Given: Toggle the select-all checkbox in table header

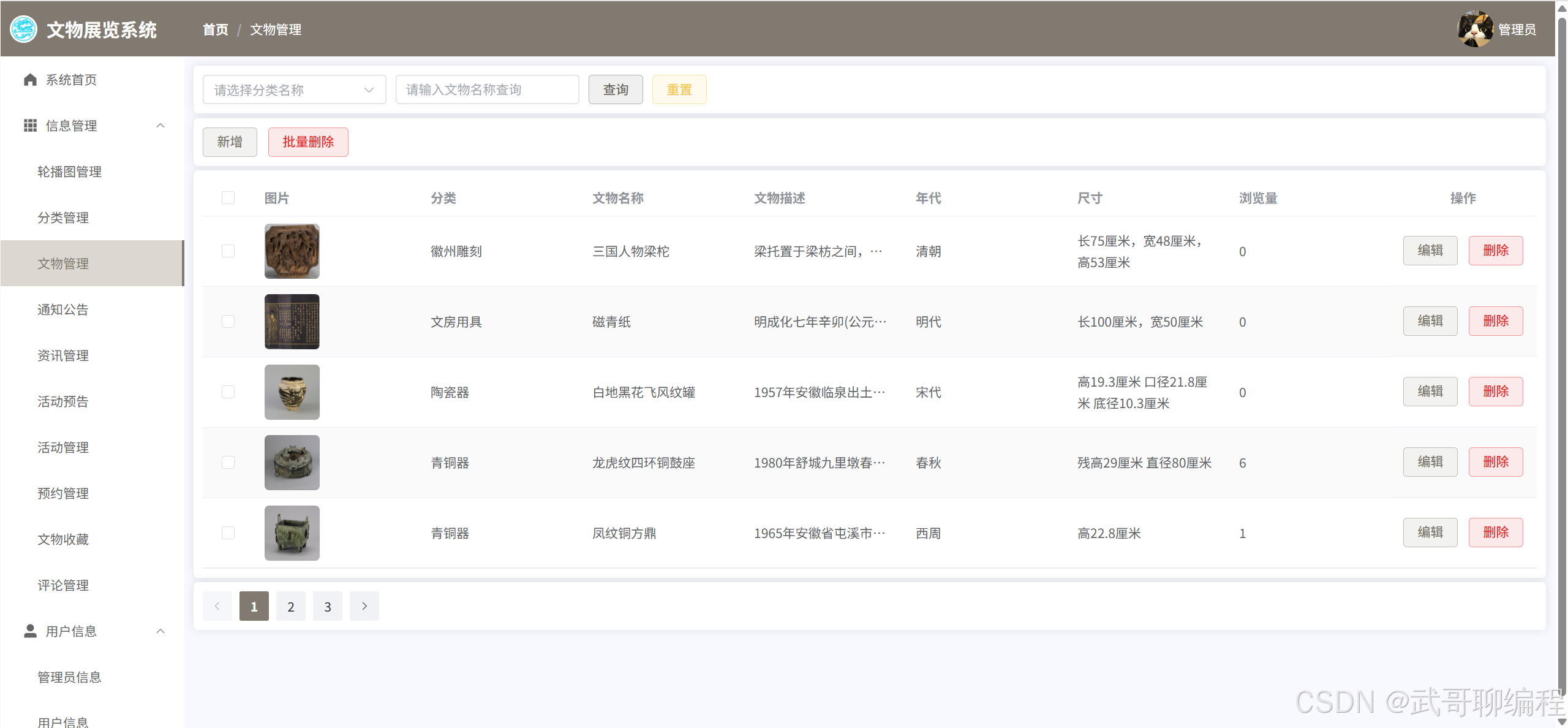Looking at the screenshot, I should (228, 198).
